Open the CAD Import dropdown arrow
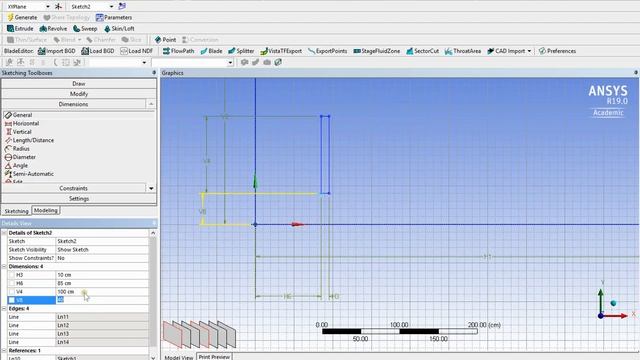Viewport: 640px width, 360px height. coord(529,51)
